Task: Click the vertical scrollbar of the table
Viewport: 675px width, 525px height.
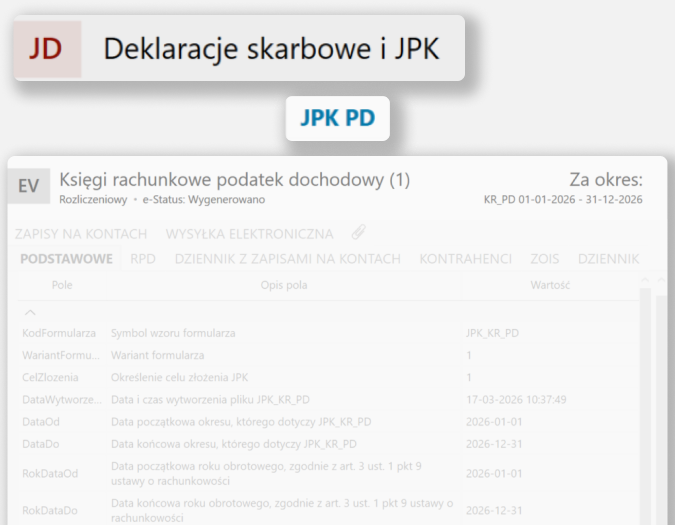Action: (645, 400)
